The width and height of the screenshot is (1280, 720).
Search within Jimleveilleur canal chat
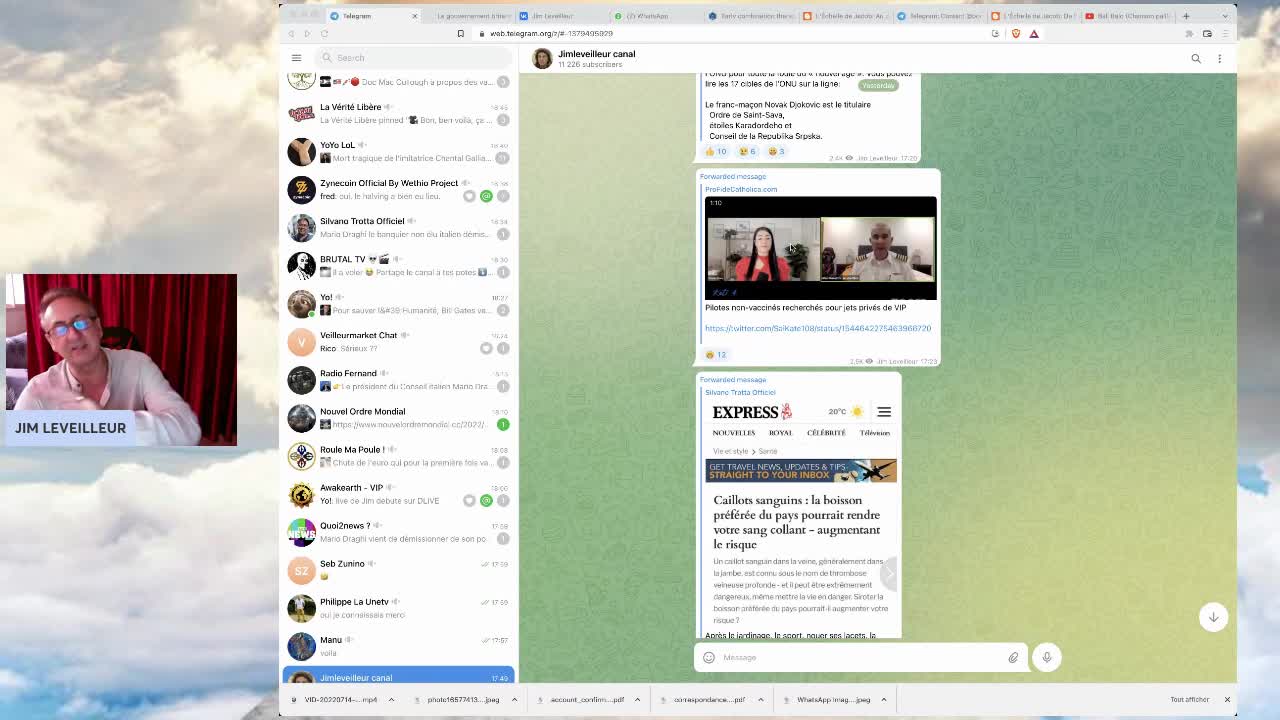click(x=1195, y=59)
